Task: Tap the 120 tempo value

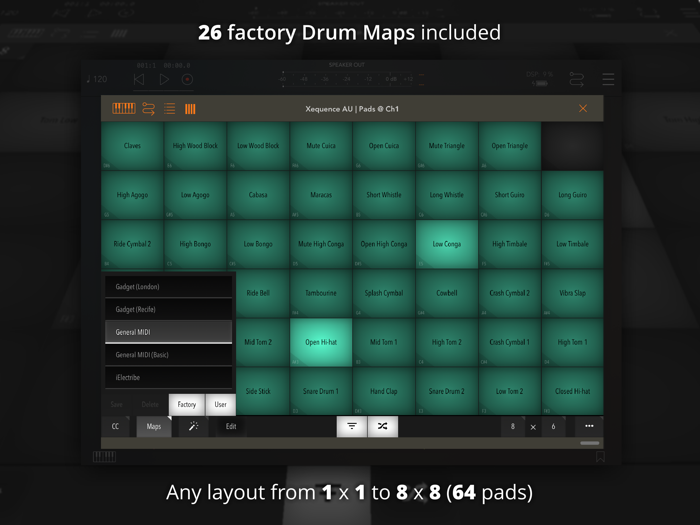Action: 97,79
